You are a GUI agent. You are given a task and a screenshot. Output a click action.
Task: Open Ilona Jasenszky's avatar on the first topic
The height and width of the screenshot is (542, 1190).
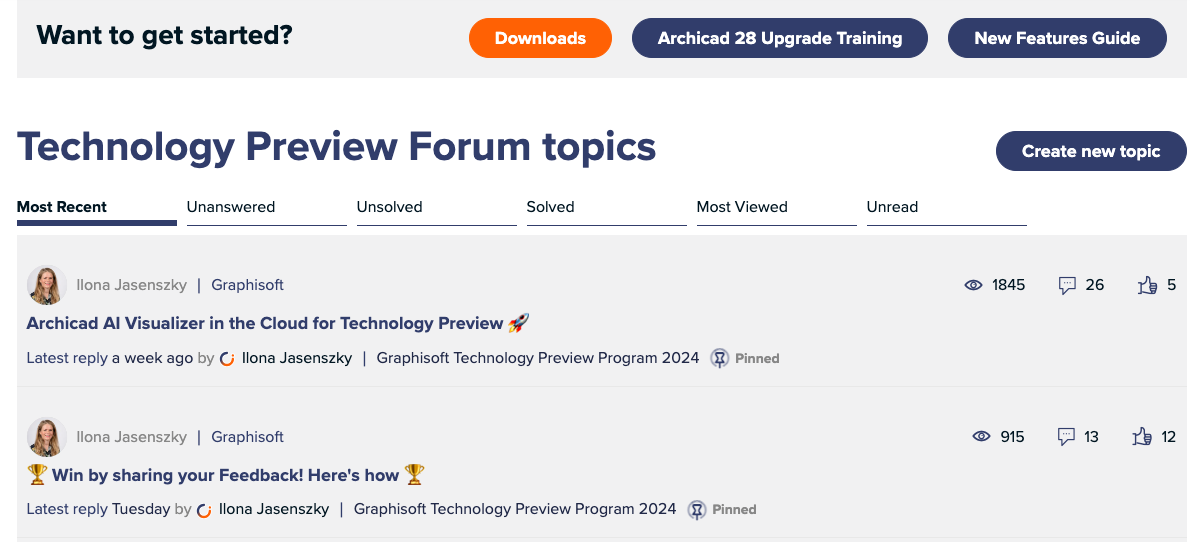click(46, 285)
